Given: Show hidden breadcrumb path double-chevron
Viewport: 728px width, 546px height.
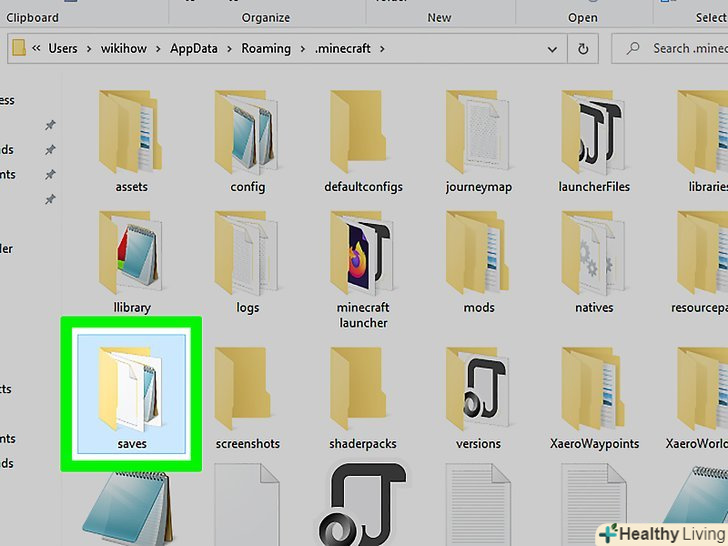Looking at the screenshot, I should pyautogui.click(x=36, y=48).
